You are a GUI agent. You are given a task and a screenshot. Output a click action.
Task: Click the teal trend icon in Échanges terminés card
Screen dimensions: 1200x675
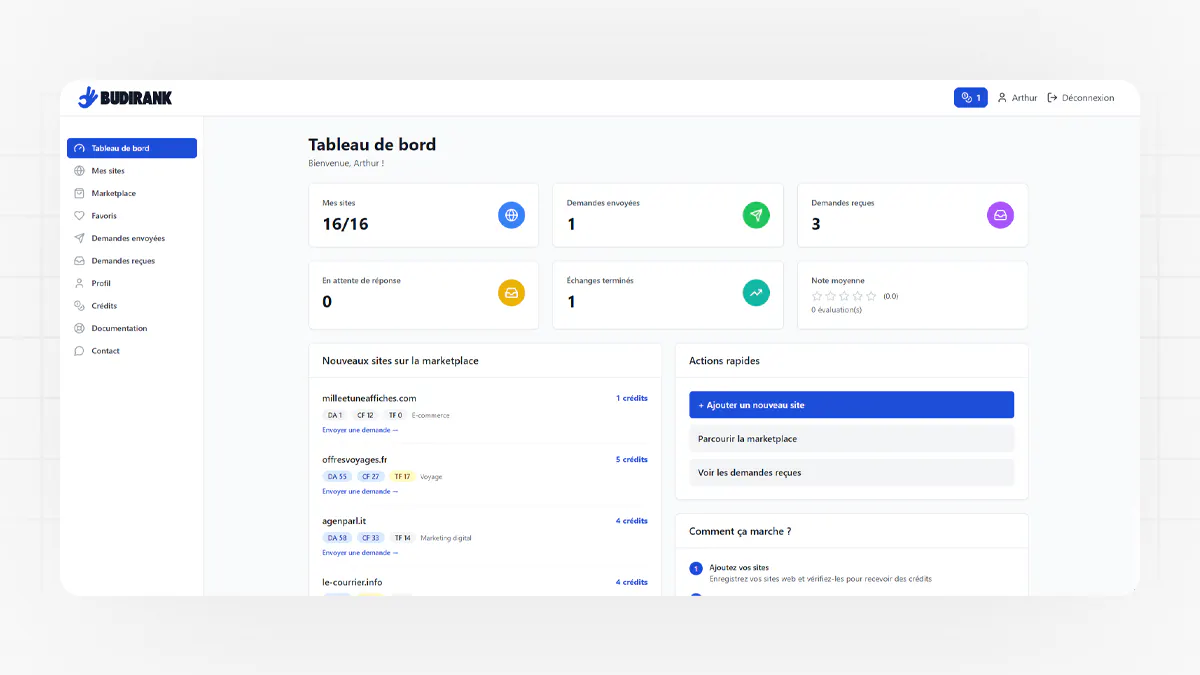[756, 293]
